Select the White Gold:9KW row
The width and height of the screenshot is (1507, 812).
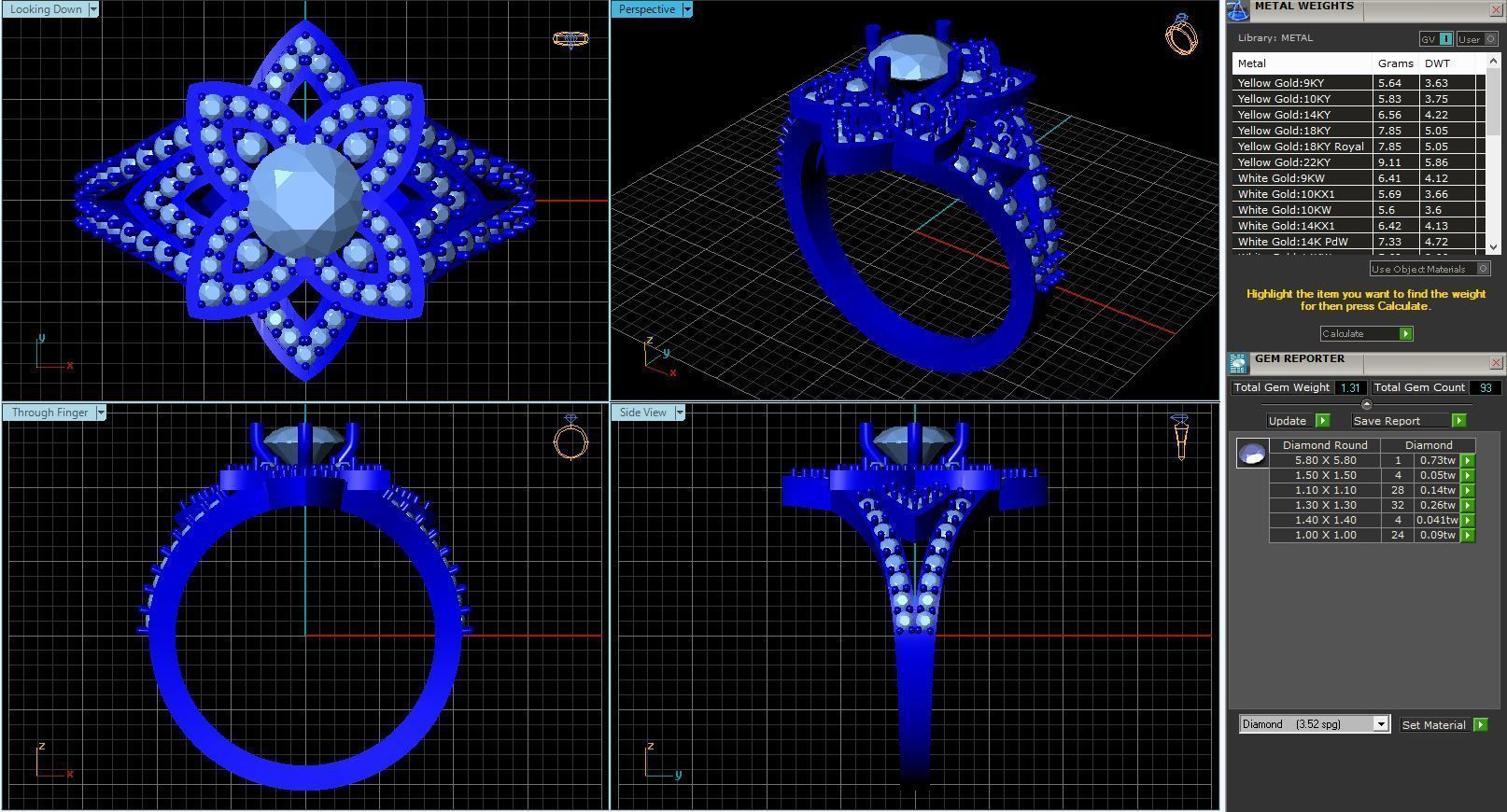click(1359, 178)
